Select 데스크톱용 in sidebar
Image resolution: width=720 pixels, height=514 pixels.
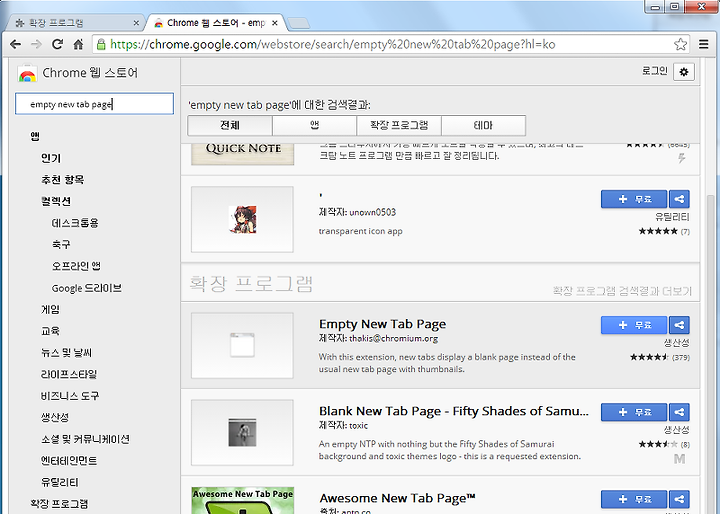click(x=75, y=223)
